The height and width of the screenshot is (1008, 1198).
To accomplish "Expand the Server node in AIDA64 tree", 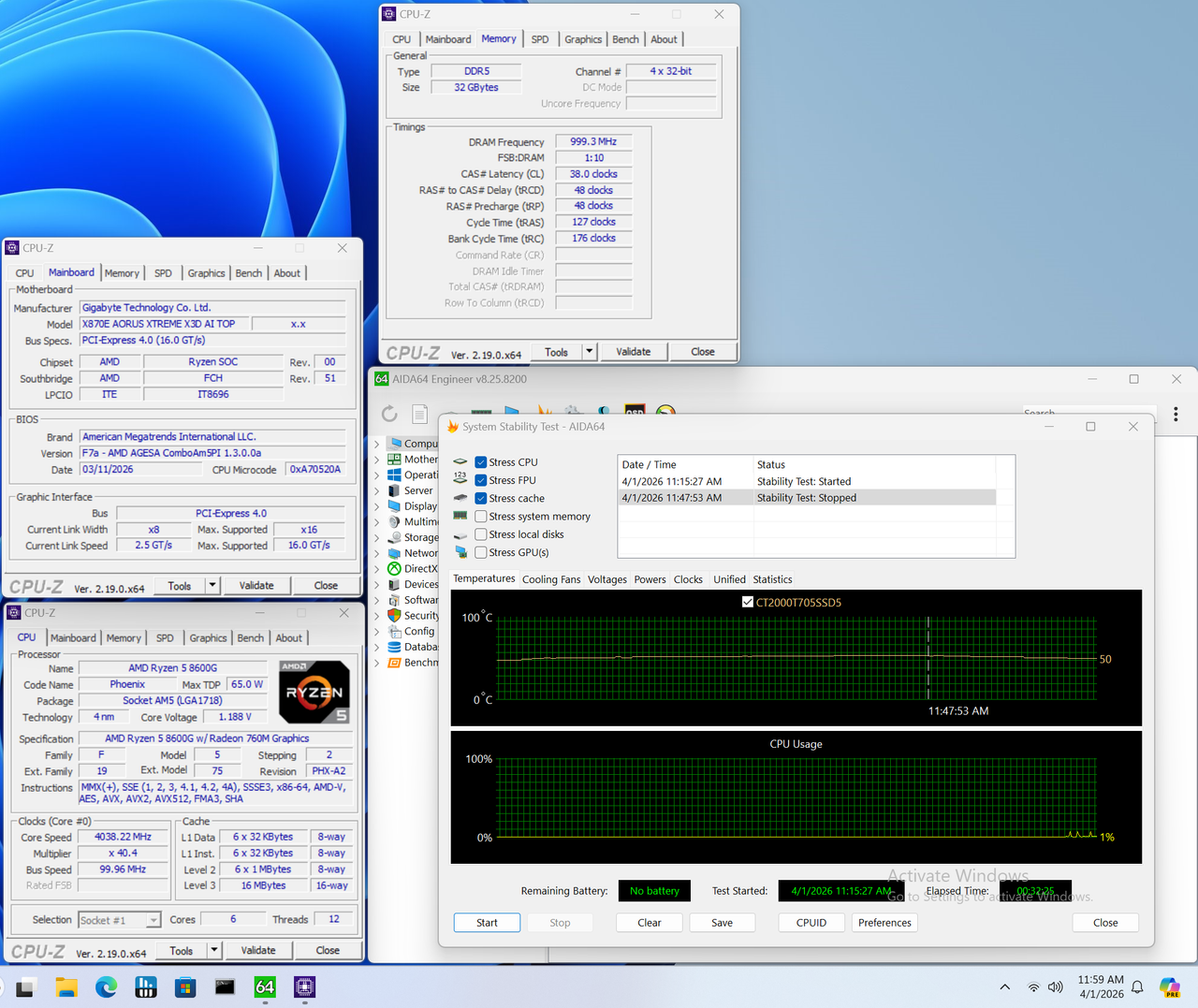I will [377, 490].
